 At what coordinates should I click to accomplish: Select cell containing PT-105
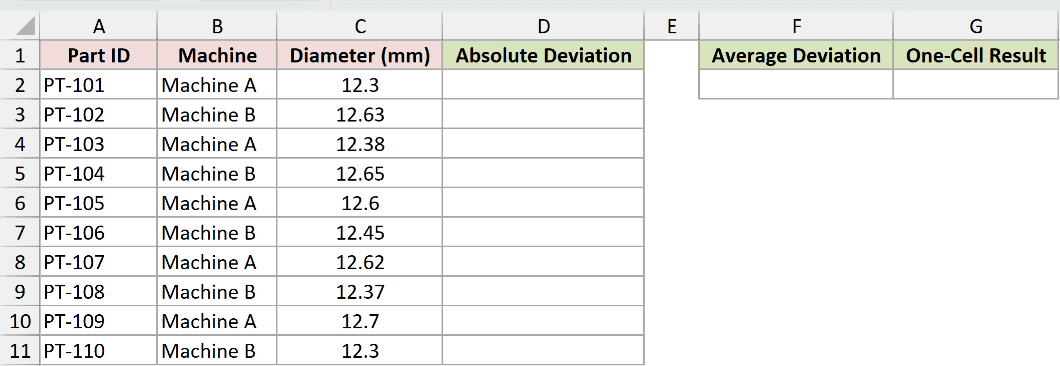point(99,203)
